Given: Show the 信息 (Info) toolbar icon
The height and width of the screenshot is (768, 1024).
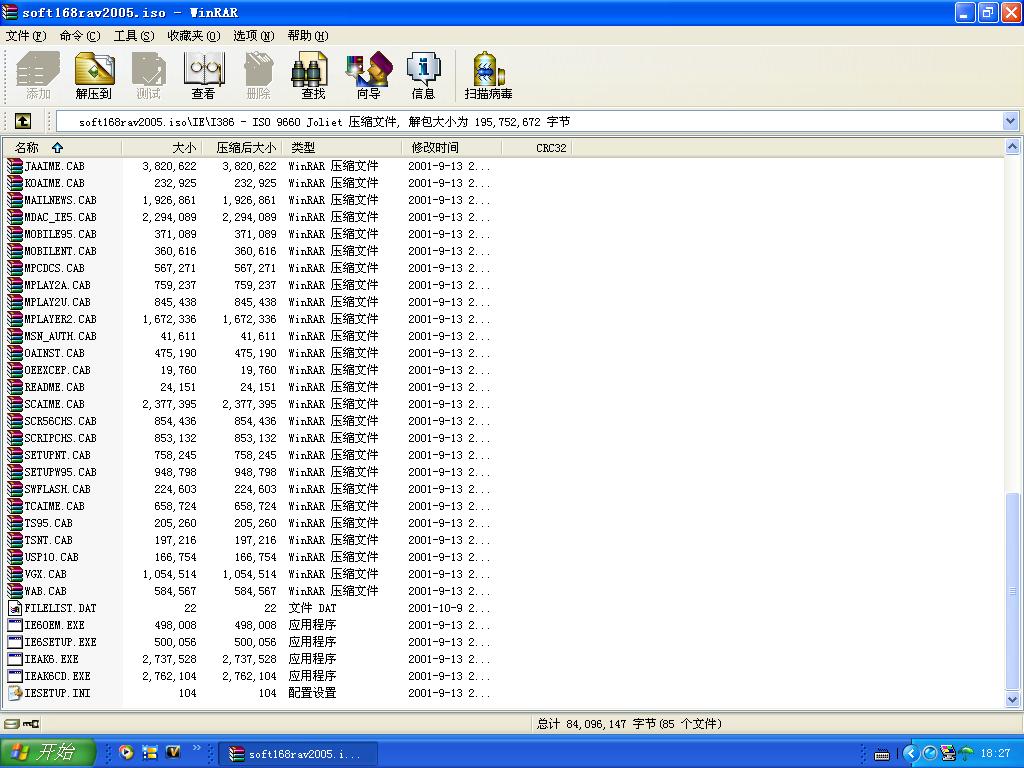Looking at the screenshot, I should click(x=423, y=76).
